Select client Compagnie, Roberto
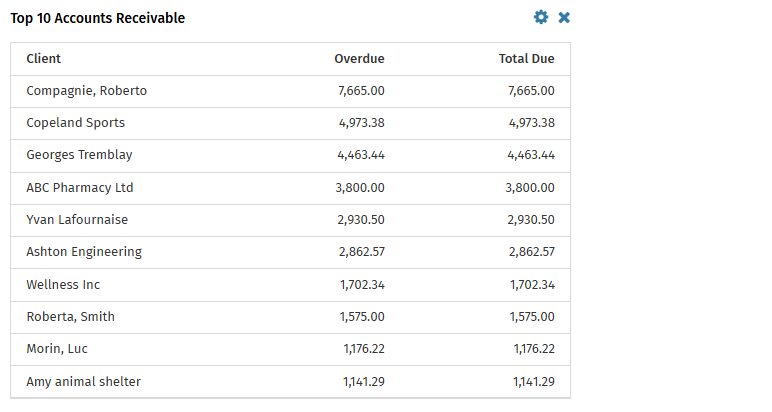The width and height of the screenshot is (772, 412). (87, 91)
